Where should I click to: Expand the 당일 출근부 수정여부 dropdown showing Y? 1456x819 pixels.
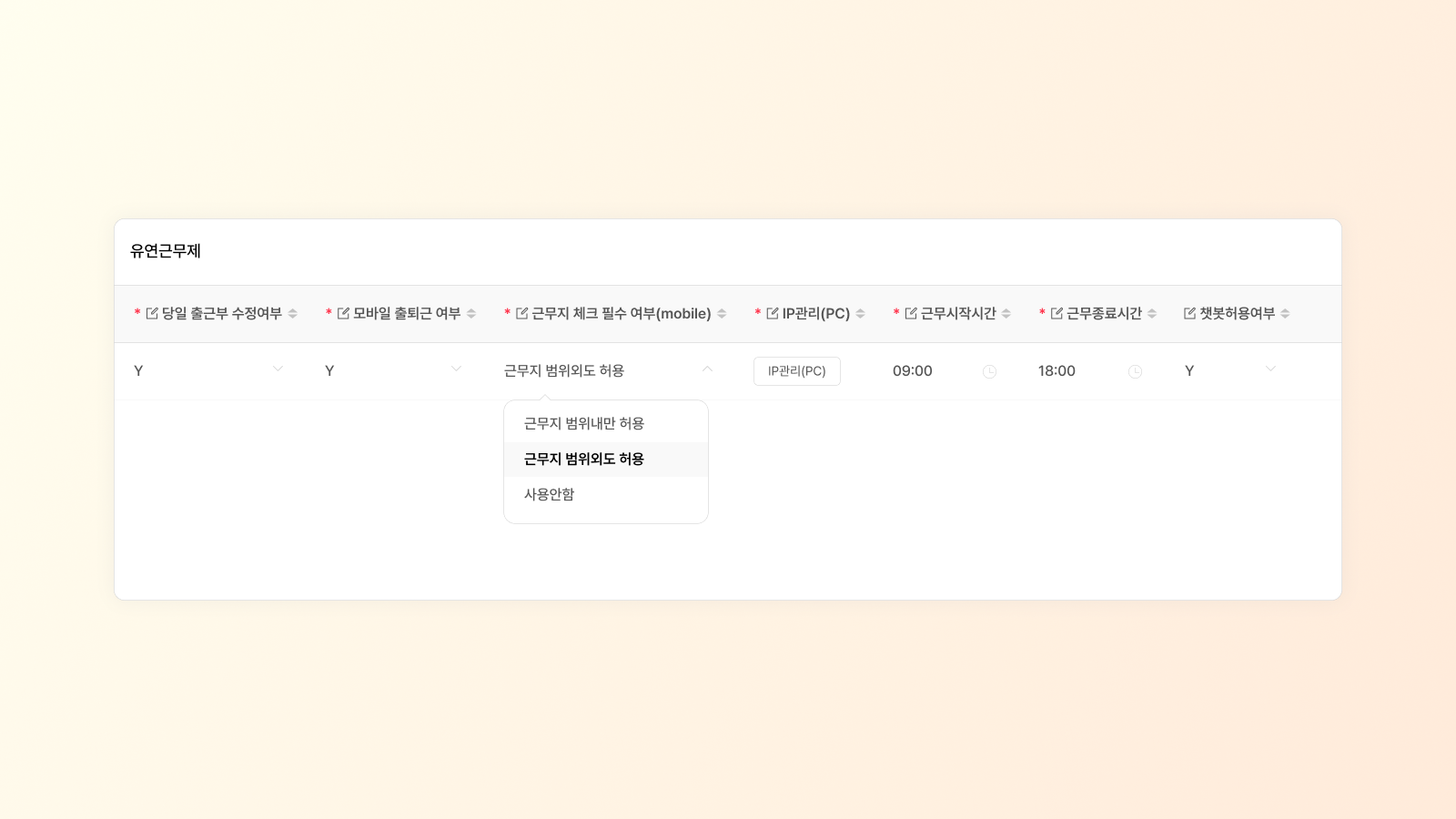tap(278, 369)
